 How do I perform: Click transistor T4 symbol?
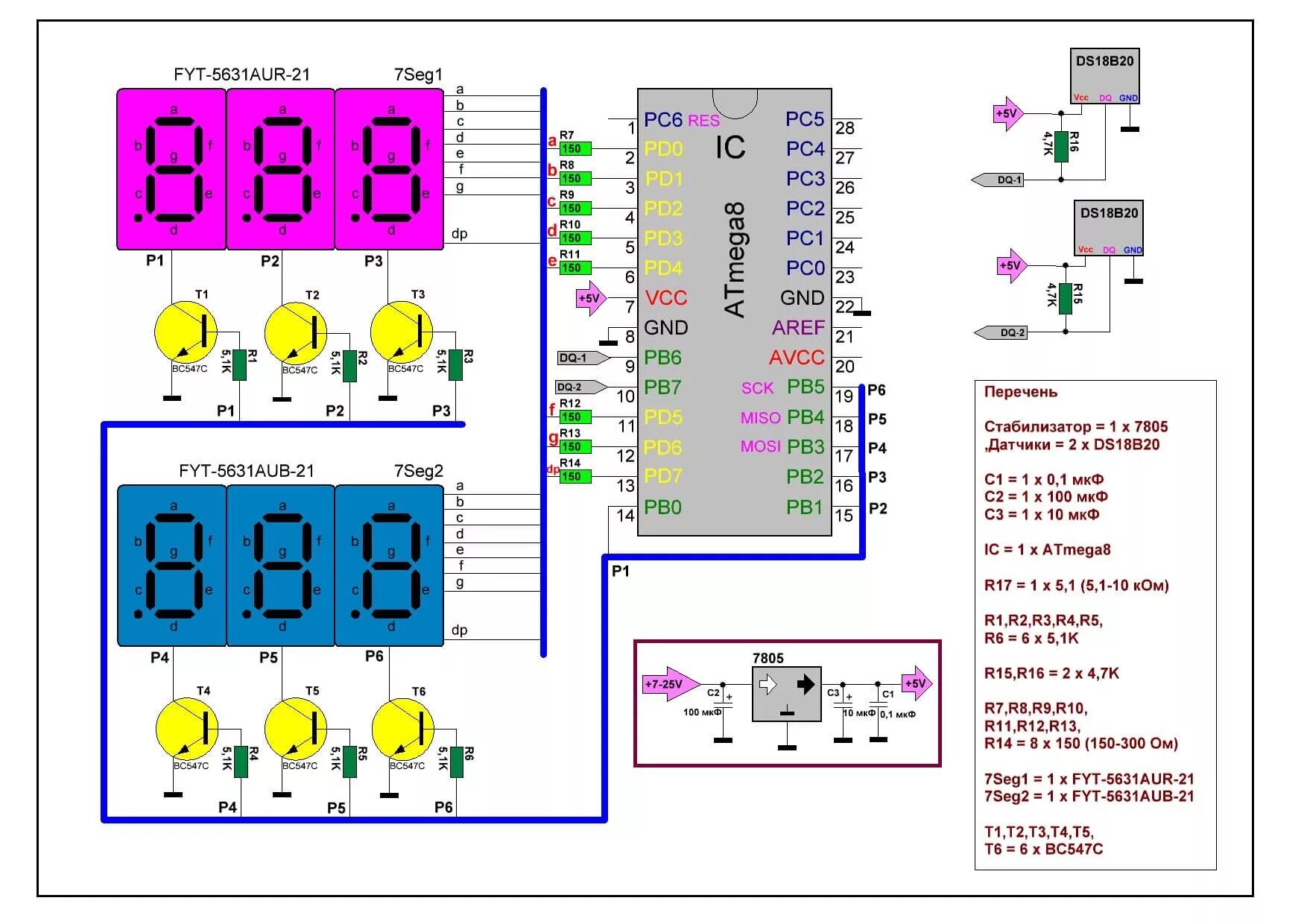coord(187,729)
